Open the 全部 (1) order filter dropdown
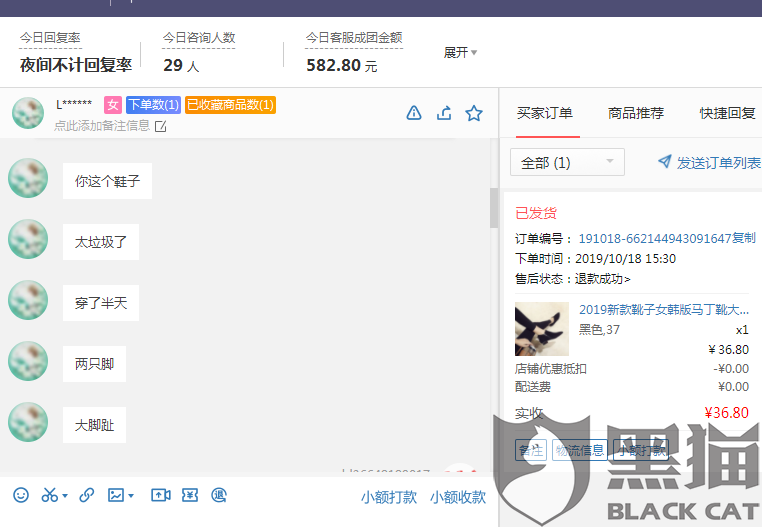762x527 pixels. [x=567, y=162]
